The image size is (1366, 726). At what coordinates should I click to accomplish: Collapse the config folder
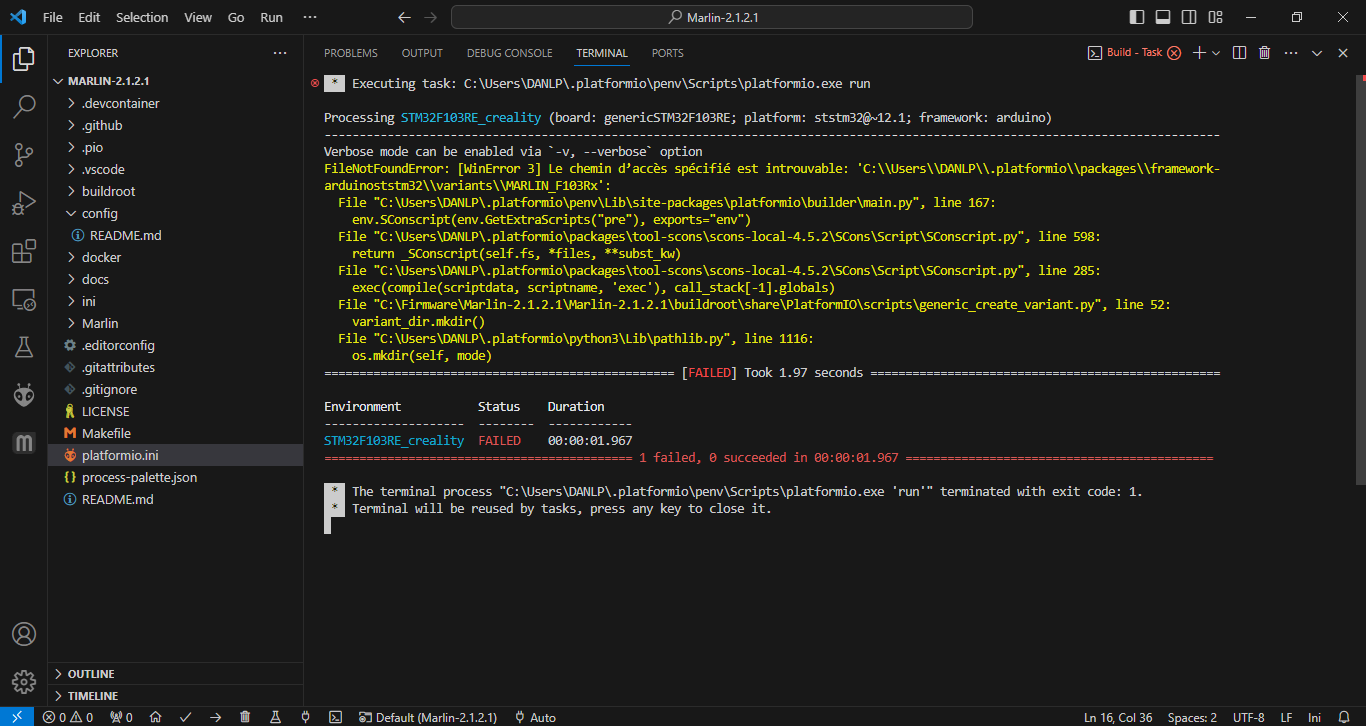(x=175, y=213)
